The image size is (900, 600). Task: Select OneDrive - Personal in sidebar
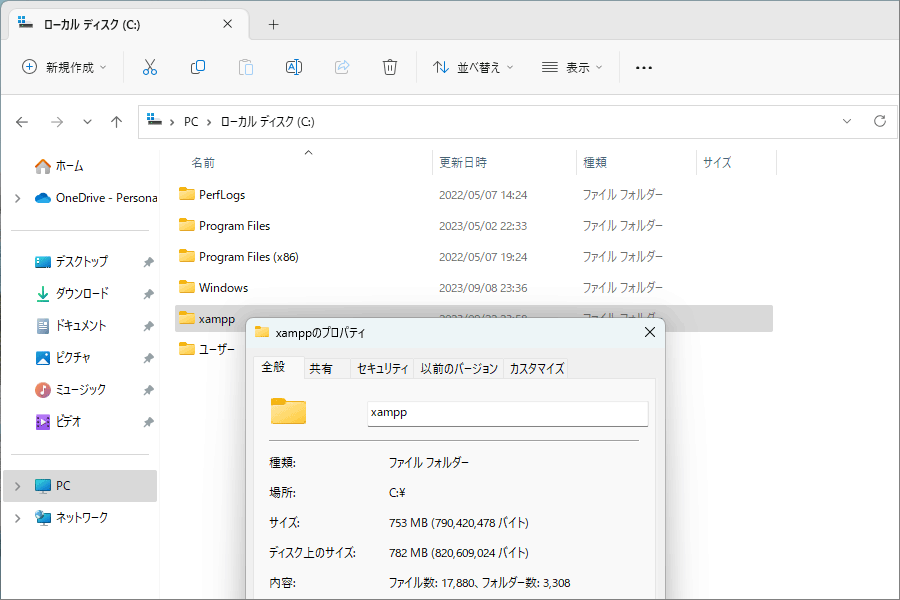coord(96,198)
